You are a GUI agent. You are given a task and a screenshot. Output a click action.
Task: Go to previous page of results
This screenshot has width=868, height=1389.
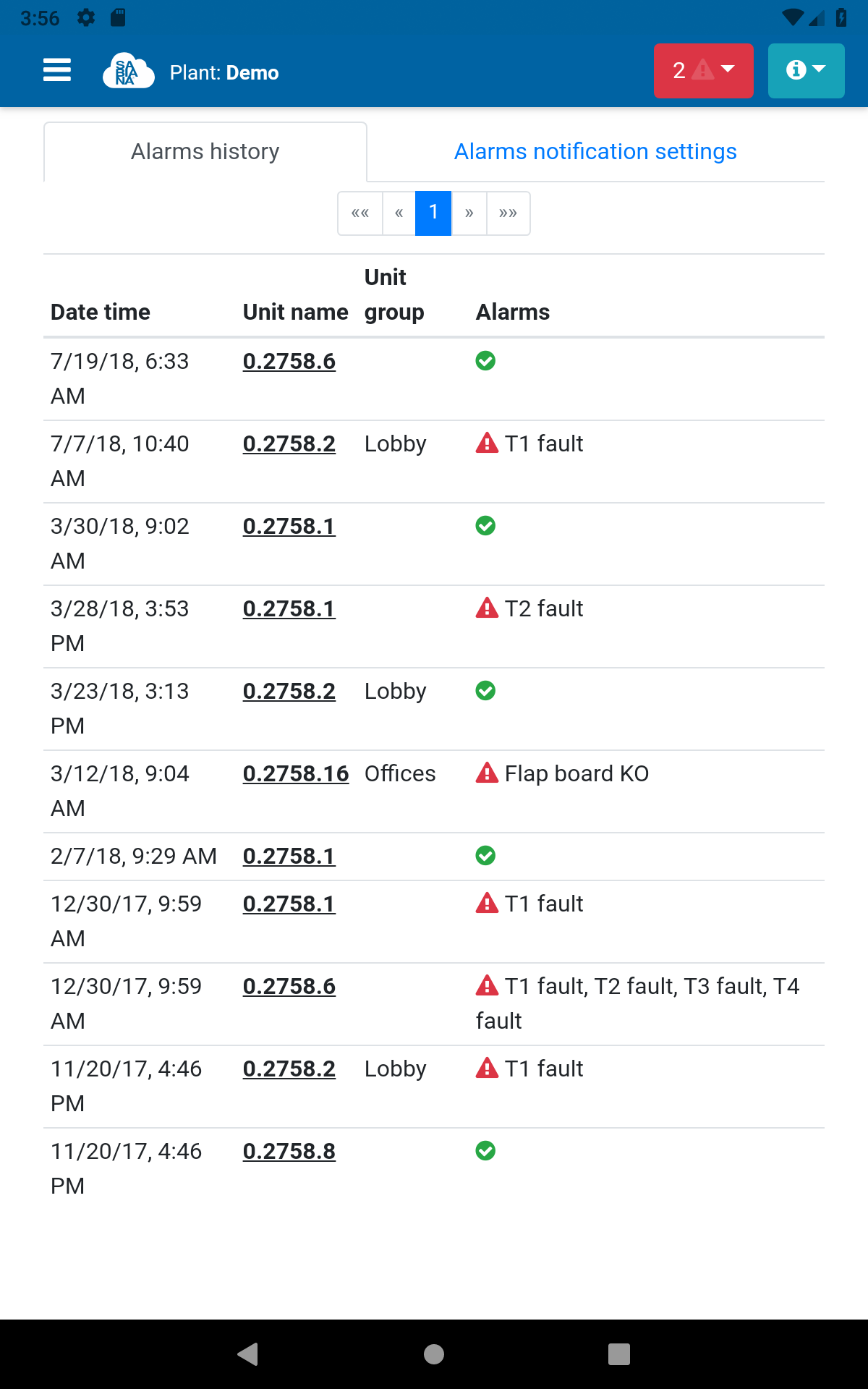(x=399, y=213)
